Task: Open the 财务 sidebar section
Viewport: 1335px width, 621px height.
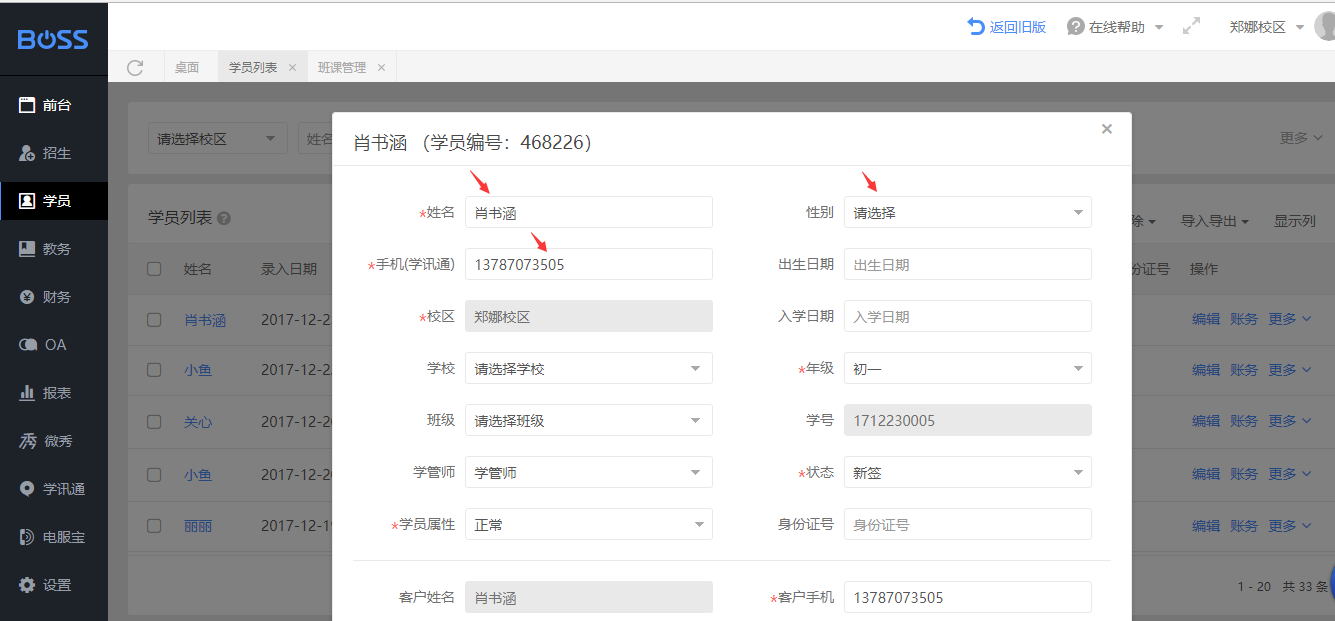Action: (54, 297)
